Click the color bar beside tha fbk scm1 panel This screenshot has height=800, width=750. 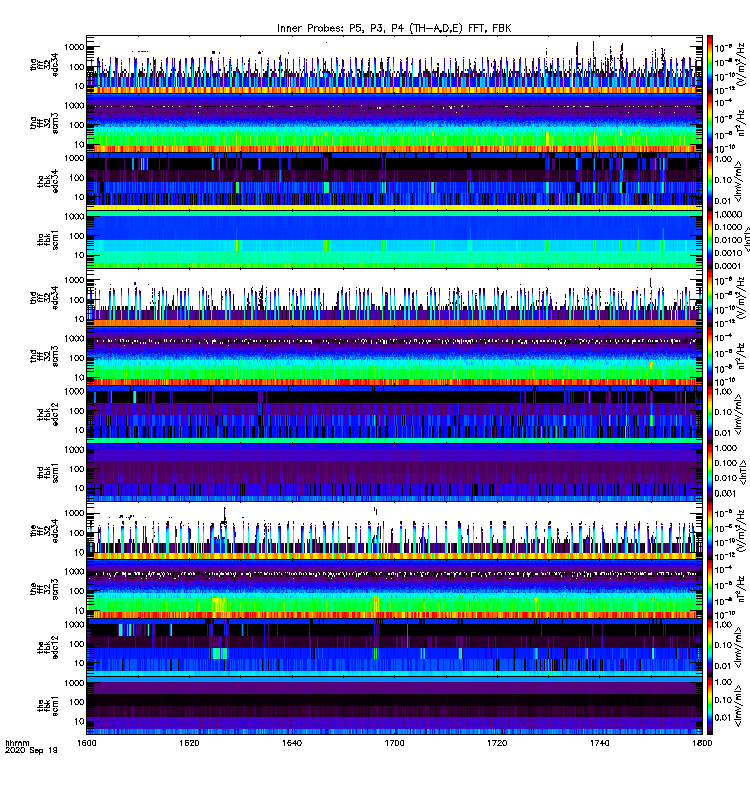click(710, 239)
